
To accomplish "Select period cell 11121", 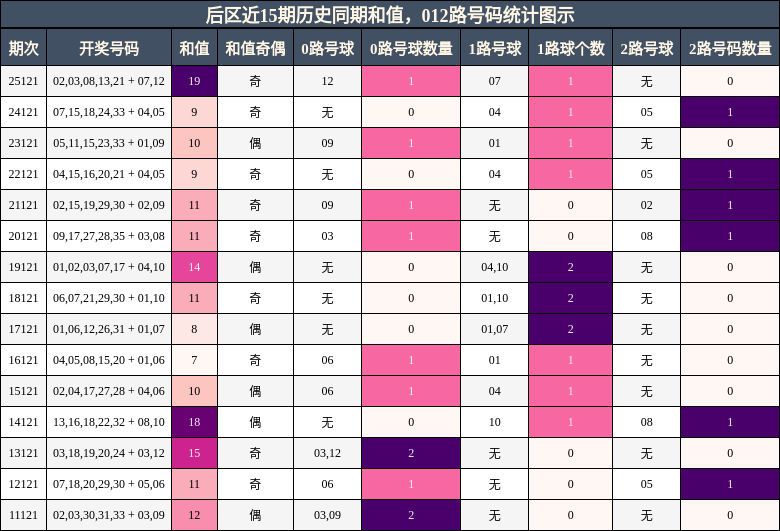I will point(23,515).
